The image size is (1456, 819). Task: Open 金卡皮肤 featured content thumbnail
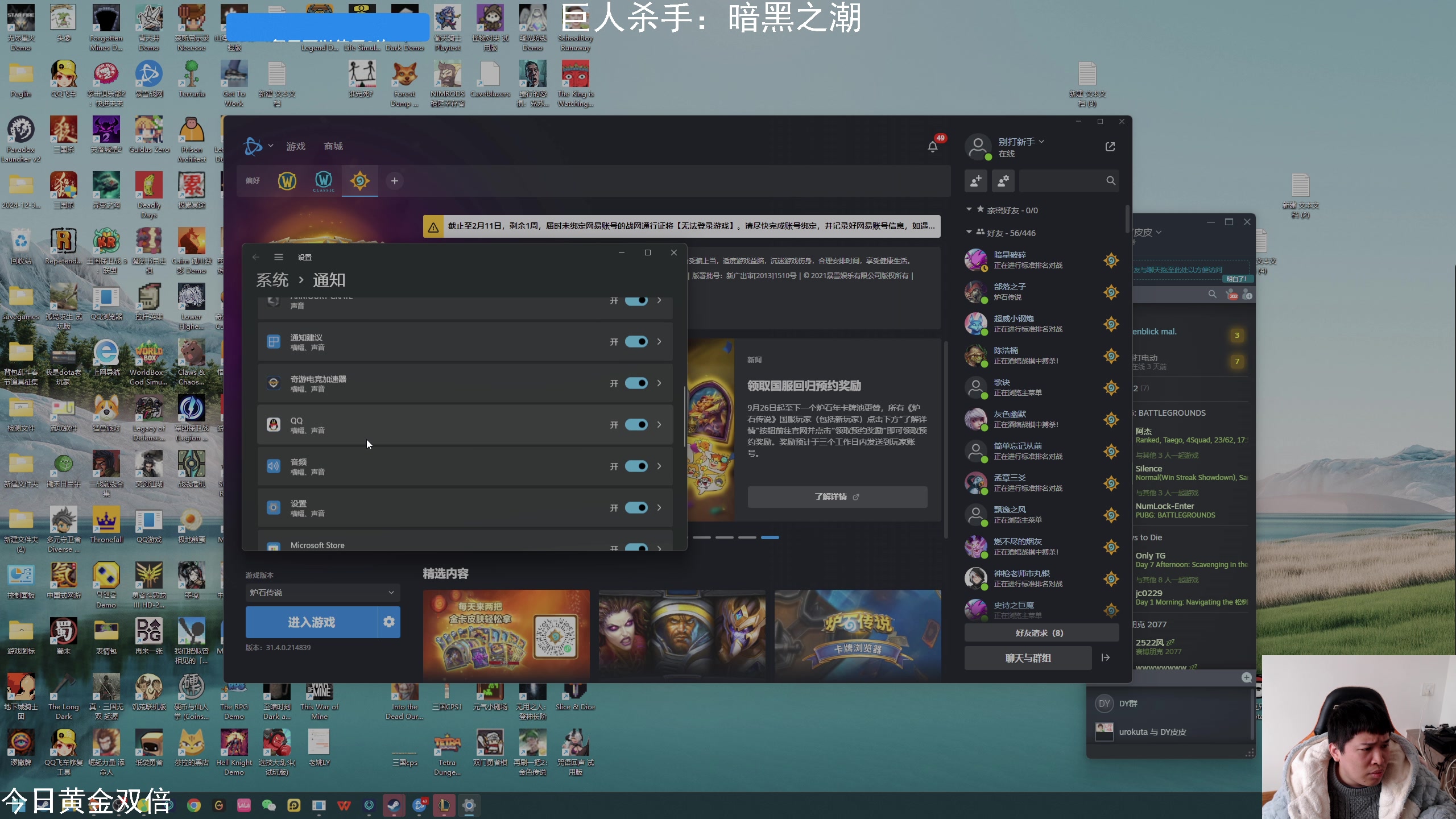[506, 635]
